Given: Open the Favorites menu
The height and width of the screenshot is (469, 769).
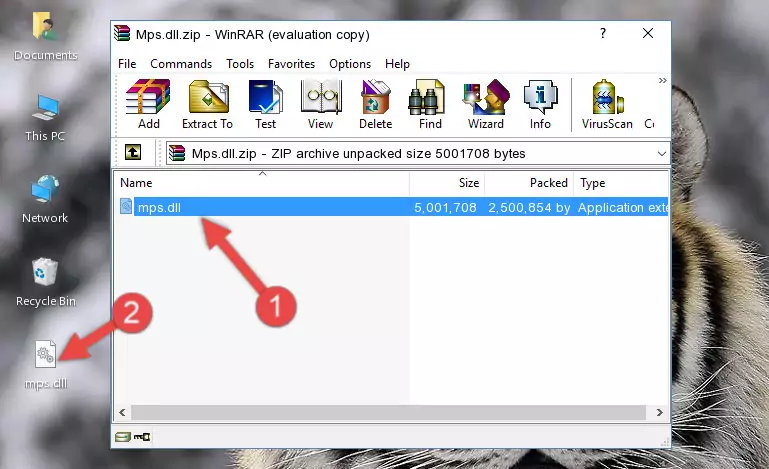Looking at the screenshot, I should click(x=291, y=64).
